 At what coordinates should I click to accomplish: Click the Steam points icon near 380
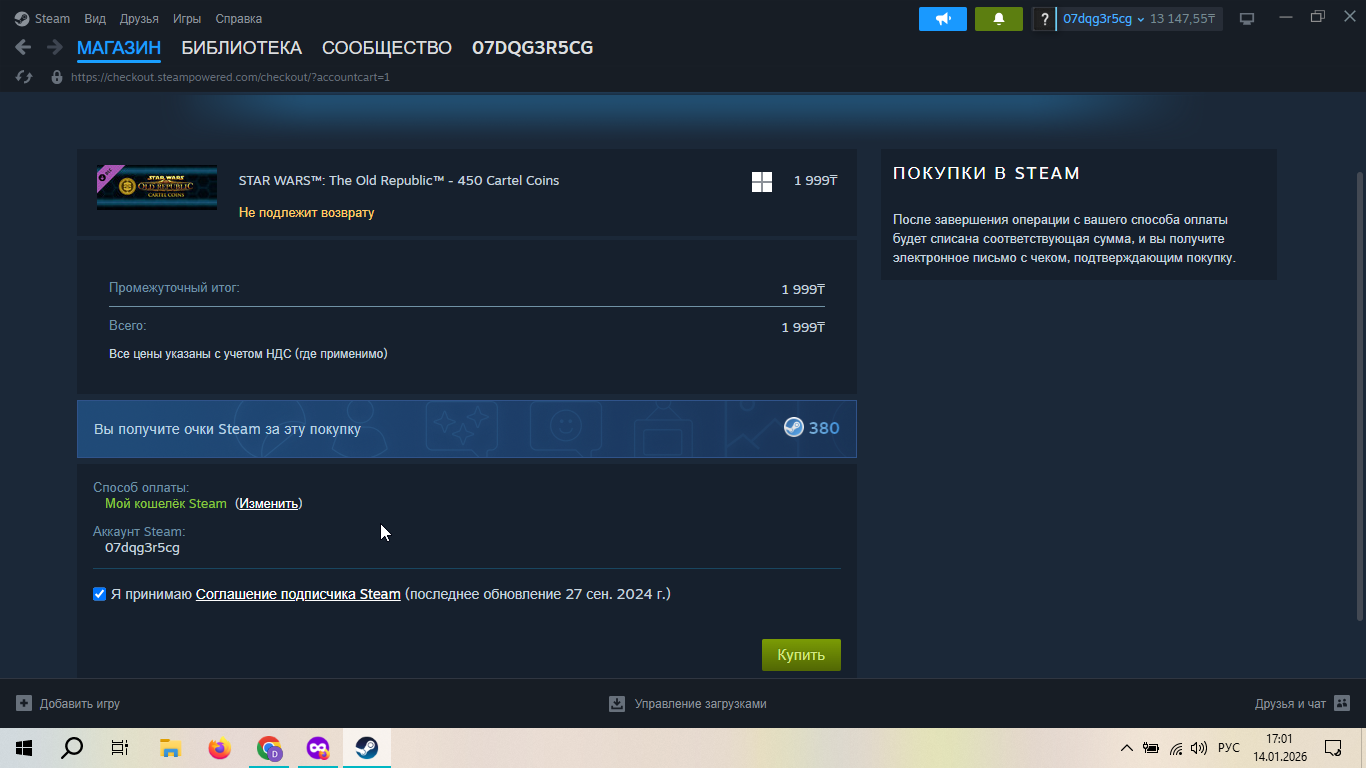pos(793,428)
